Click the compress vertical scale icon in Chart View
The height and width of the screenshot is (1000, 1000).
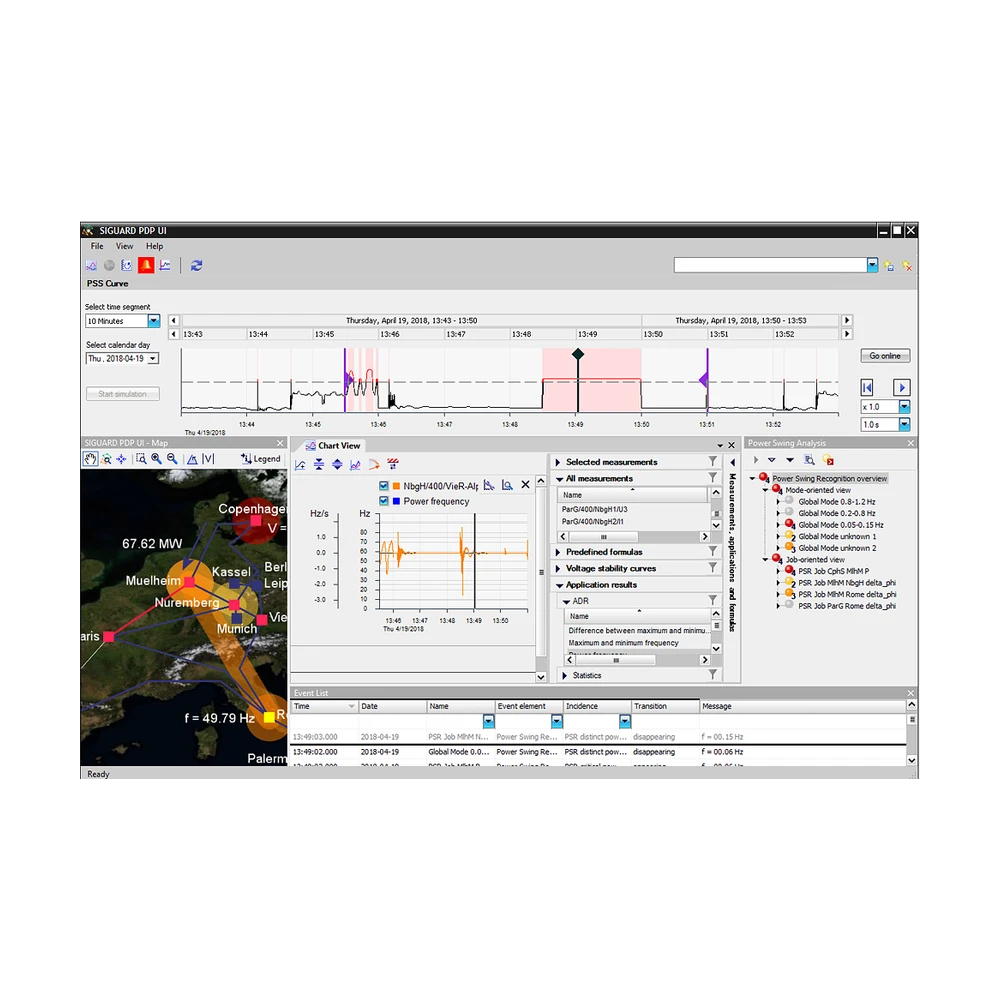click(x=319, y=465)
